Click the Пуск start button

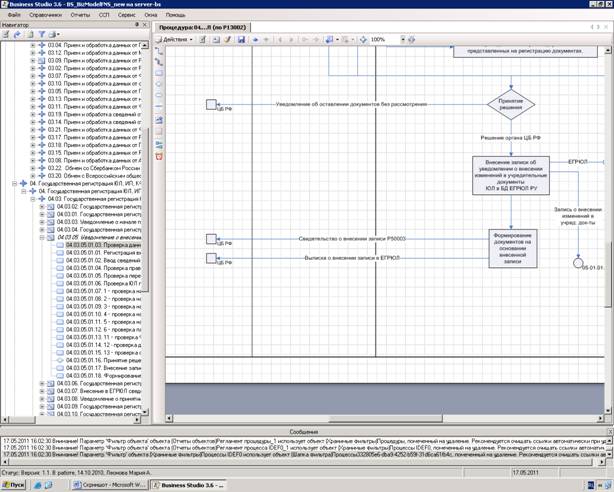13,484
